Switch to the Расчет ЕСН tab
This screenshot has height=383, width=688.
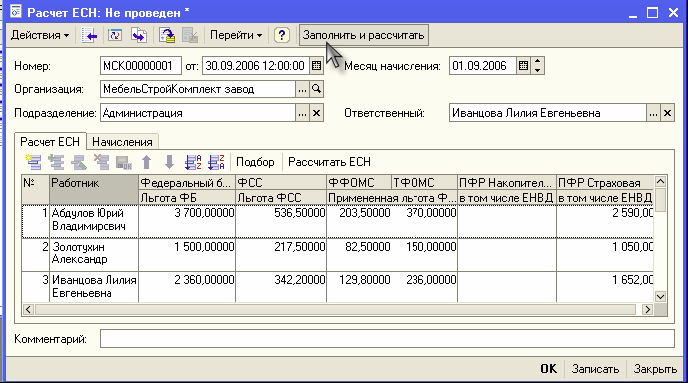point(50,142)
